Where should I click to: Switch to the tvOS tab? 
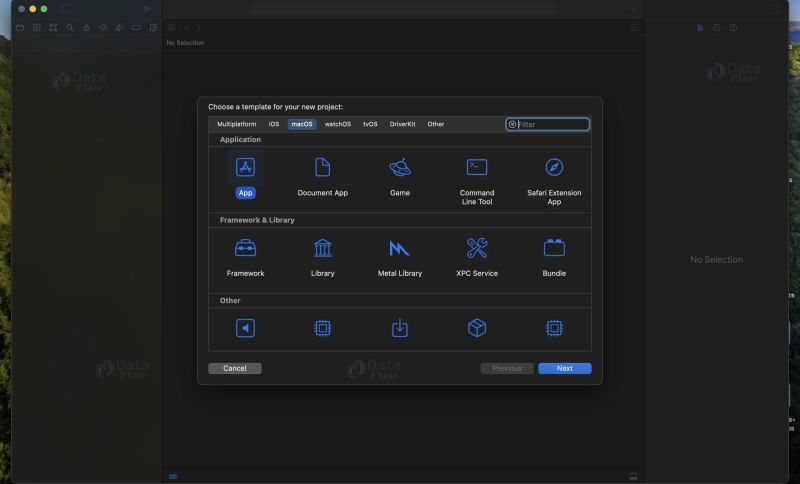[x=370, y=124]
